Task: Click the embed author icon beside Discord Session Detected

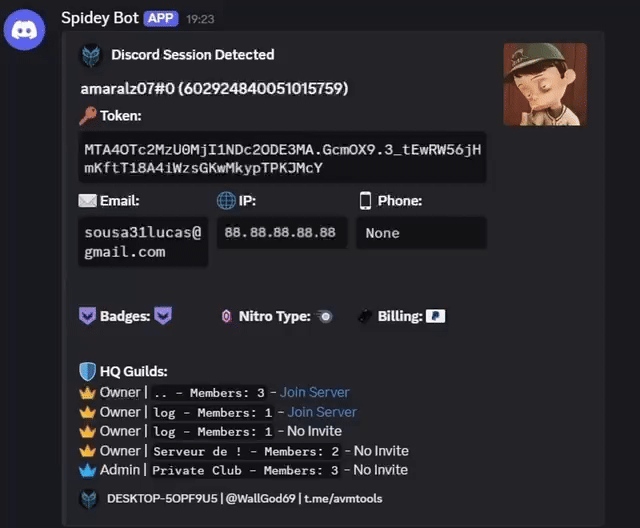Action: click(x=91, y=55)
